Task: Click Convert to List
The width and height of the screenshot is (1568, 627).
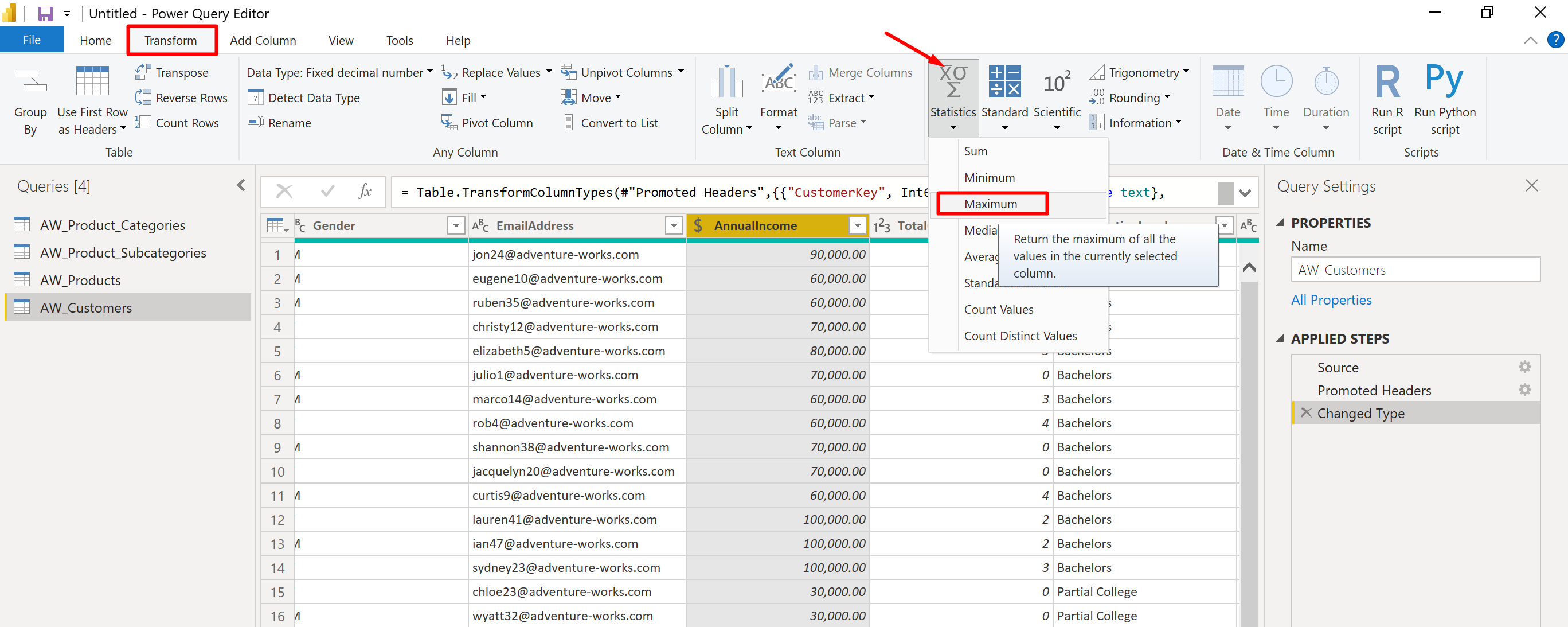Action: coord(610,123)
